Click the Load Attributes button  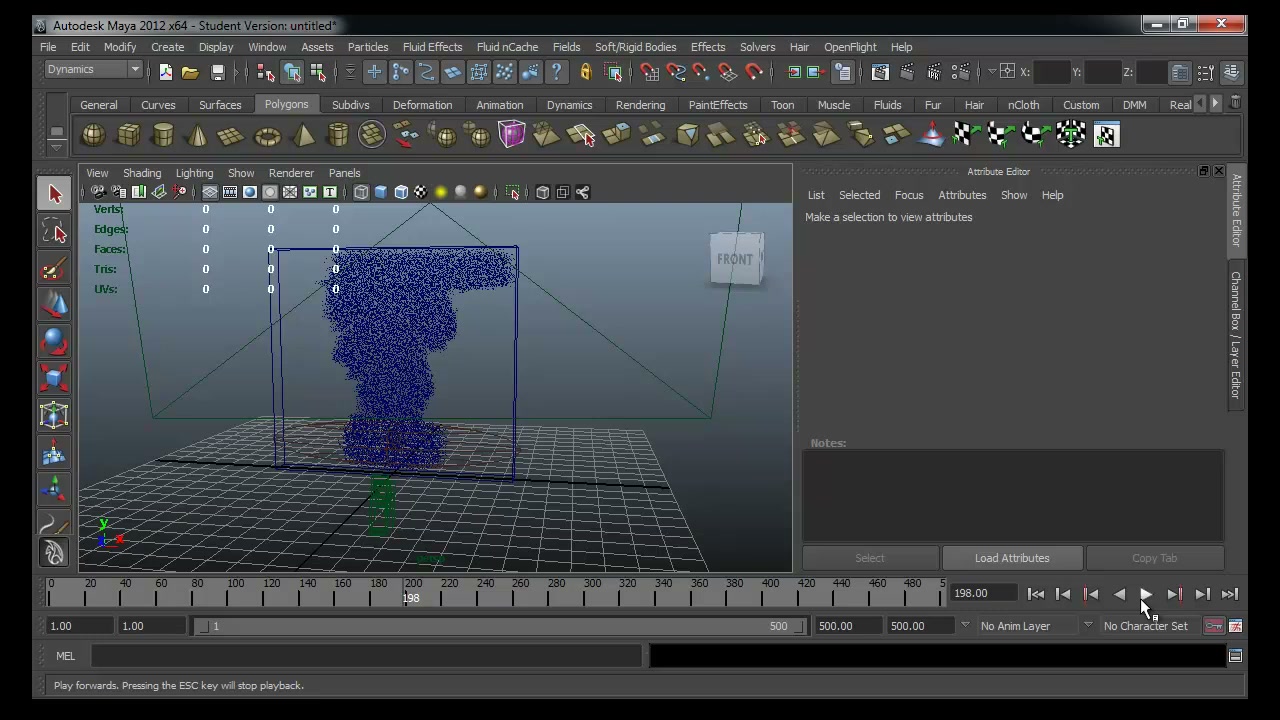1012,558
